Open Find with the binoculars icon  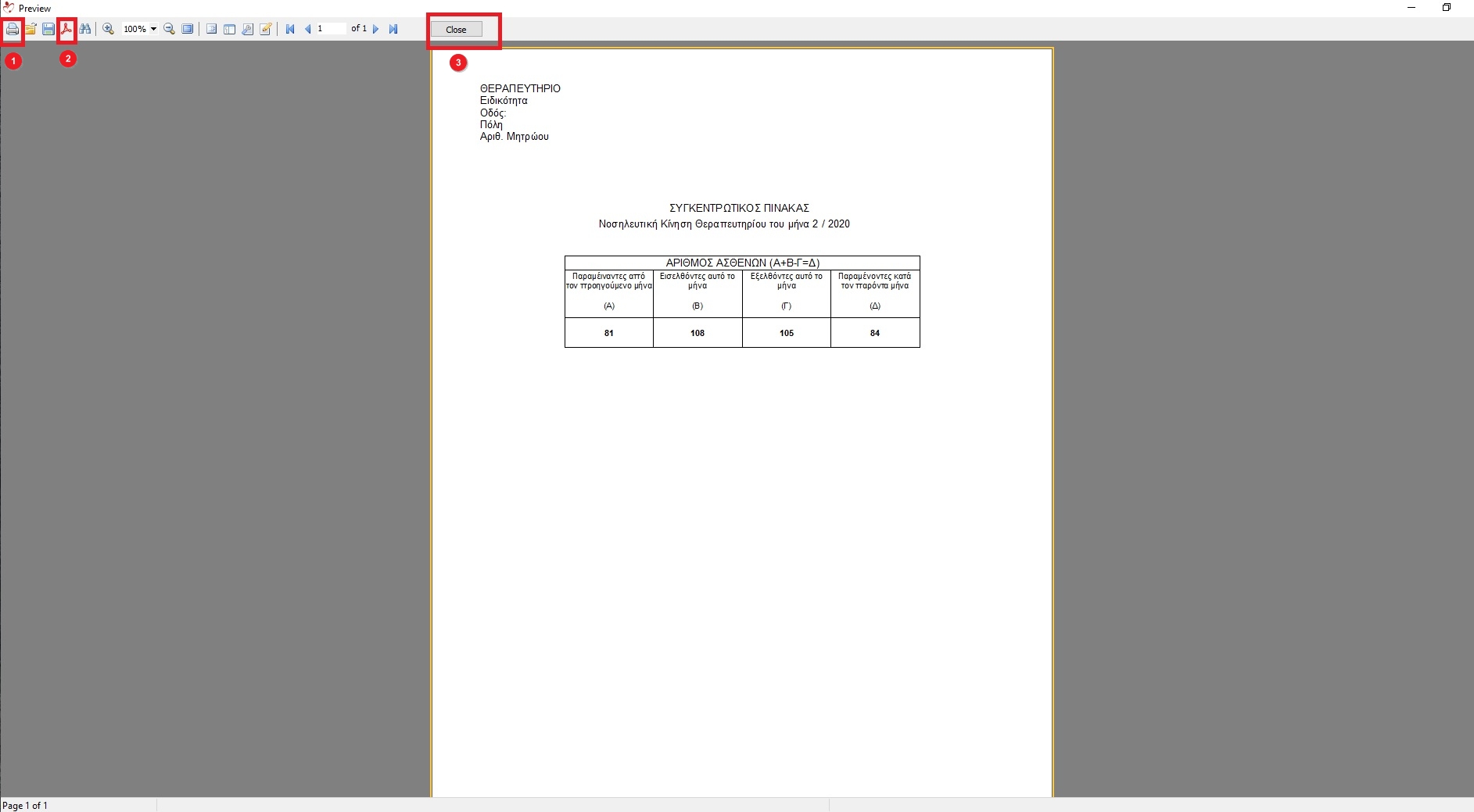(85, 29)
